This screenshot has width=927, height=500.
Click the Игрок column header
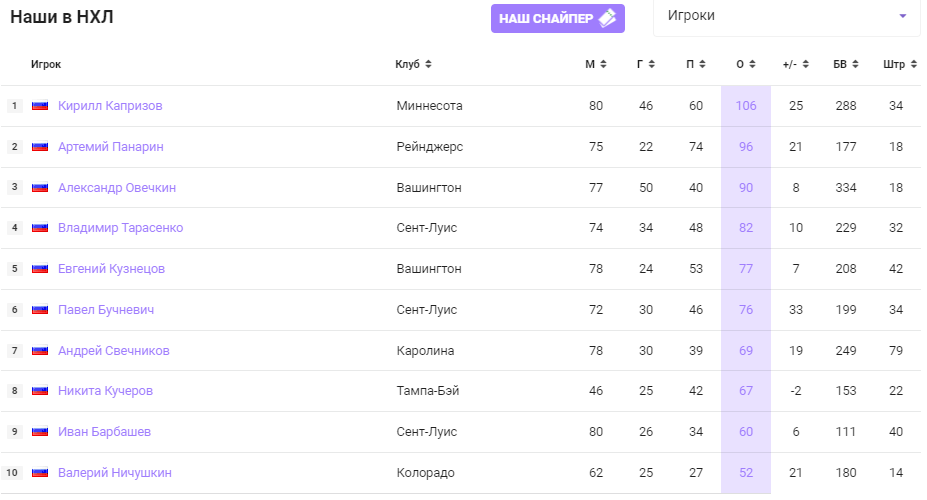point(46,65)
